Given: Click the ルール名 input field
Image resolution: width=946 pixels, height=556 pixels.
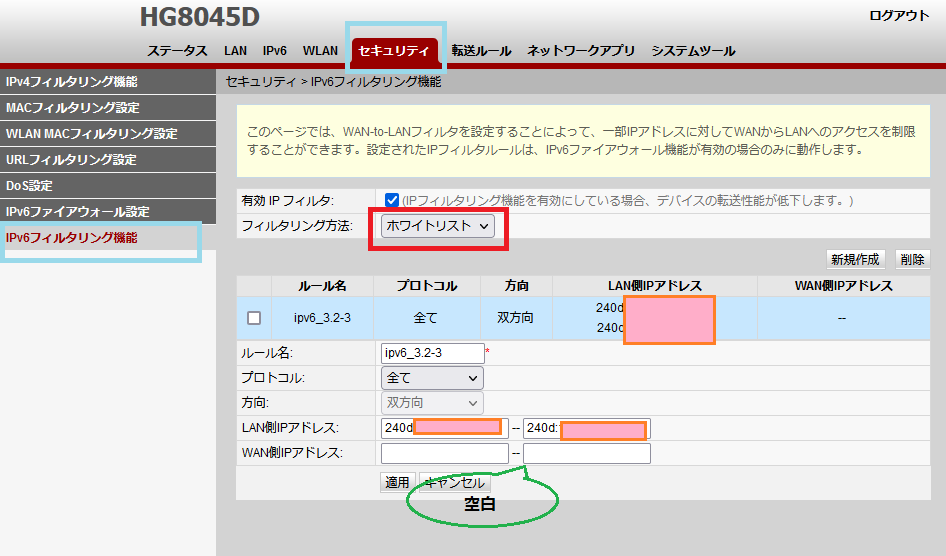Looking at the screenshot, I should [433, 353].
